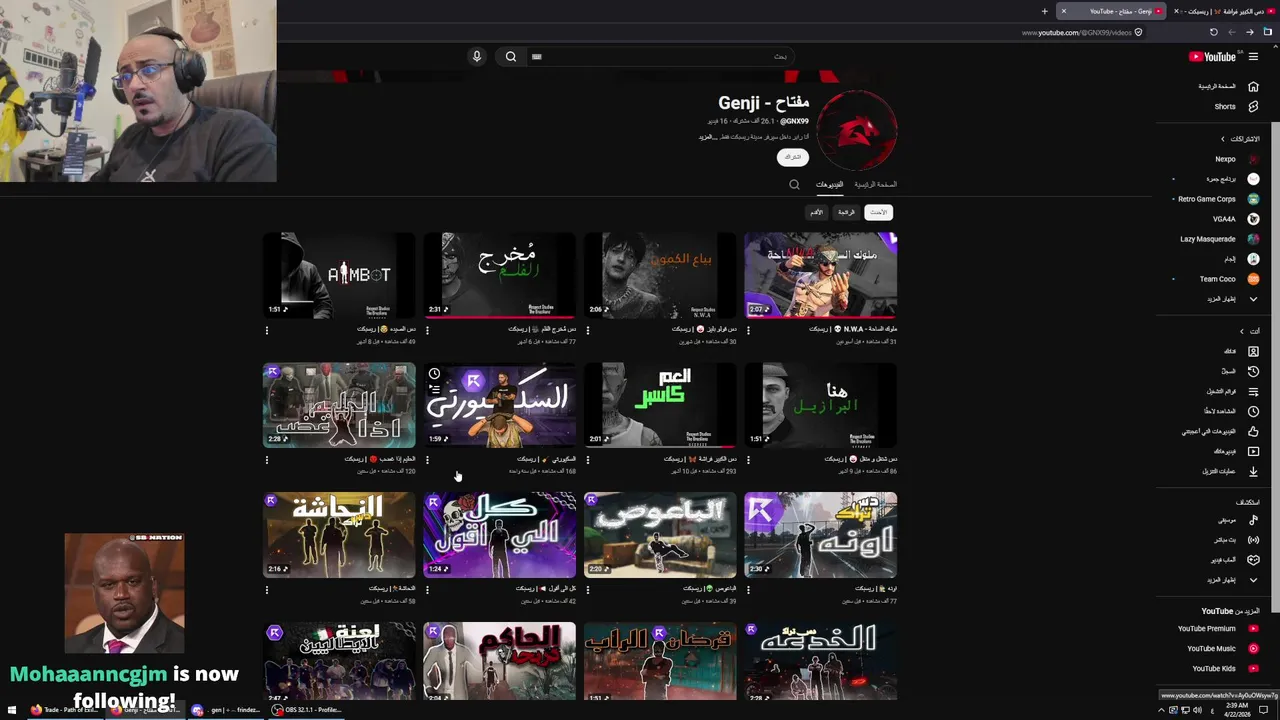Viewport: 1280px width, 720px height.
Task: Select the الأقدم (Oldest) filter chip
Action: (817, 212)
